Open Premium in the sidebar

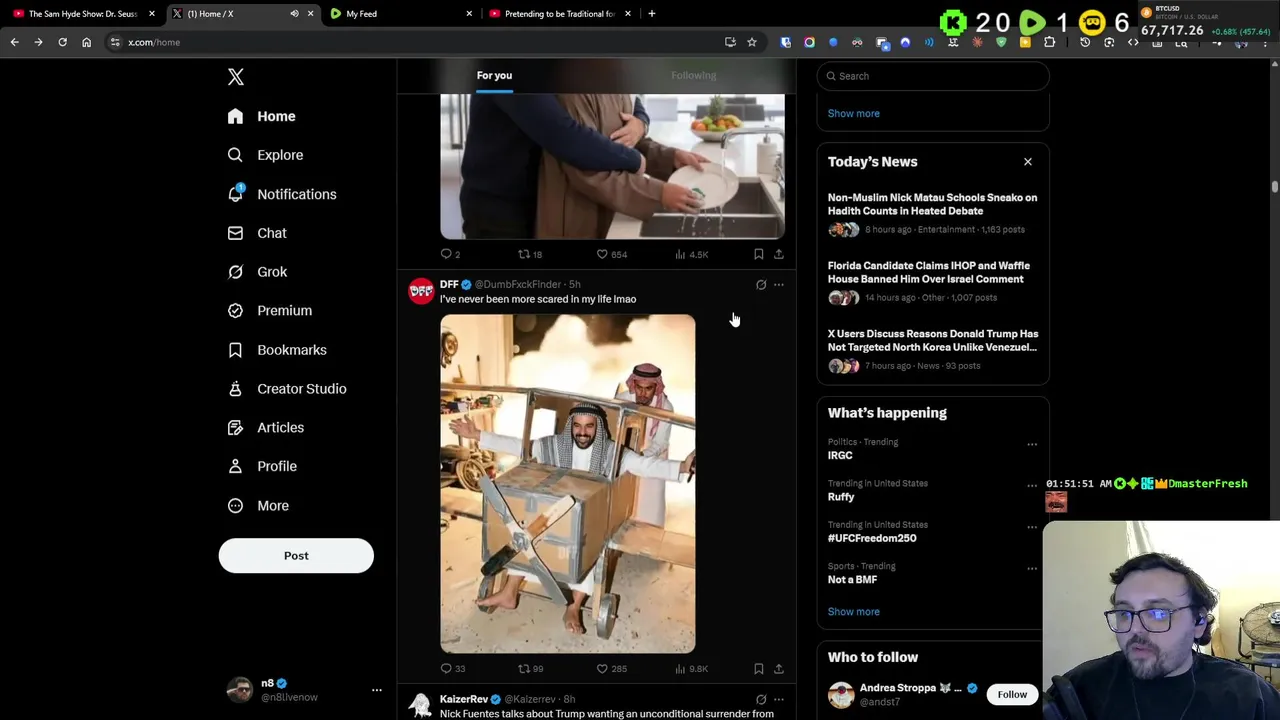269,311
